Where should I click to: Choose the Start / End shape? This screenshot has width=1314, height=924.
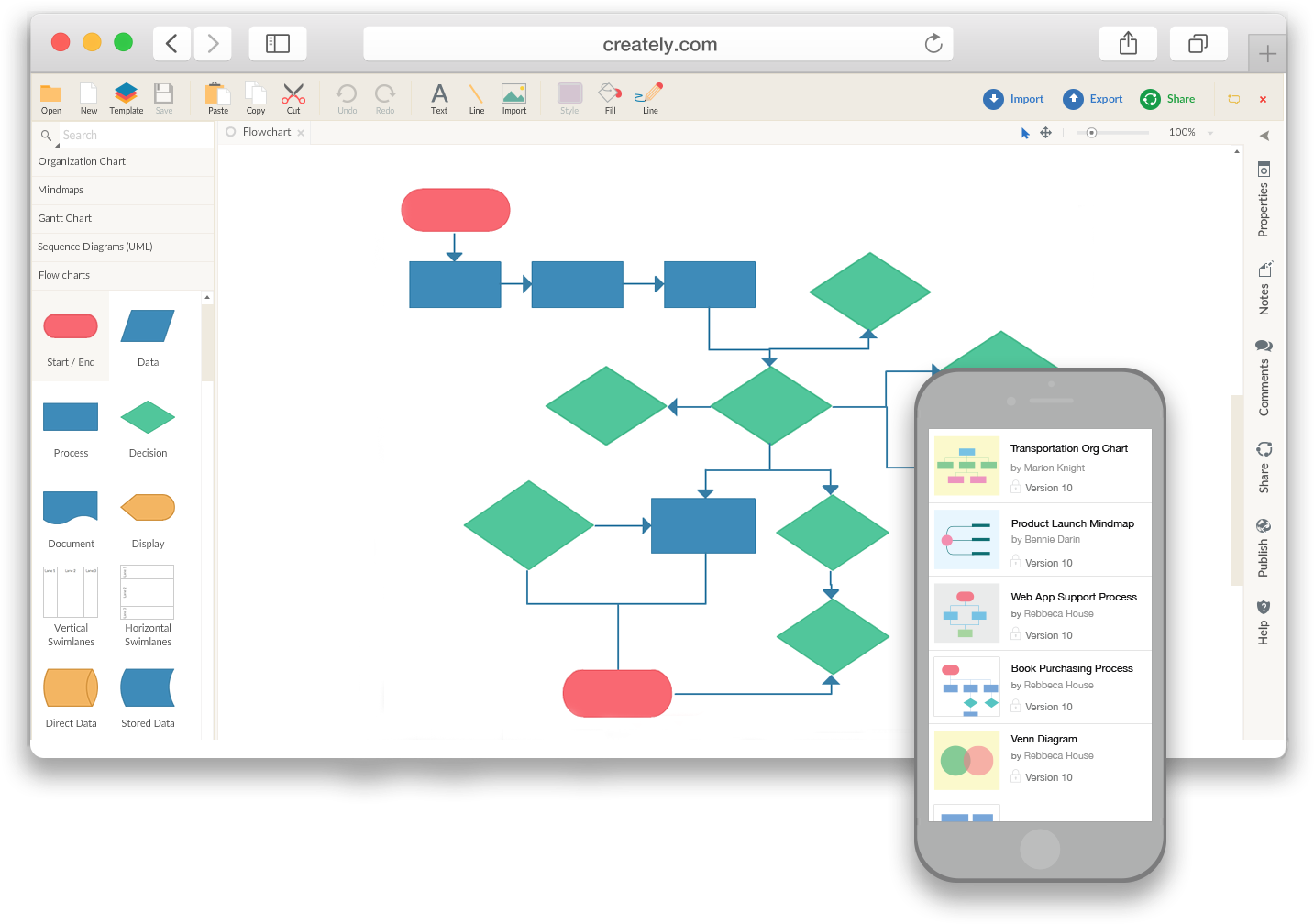tap(71, 327)
